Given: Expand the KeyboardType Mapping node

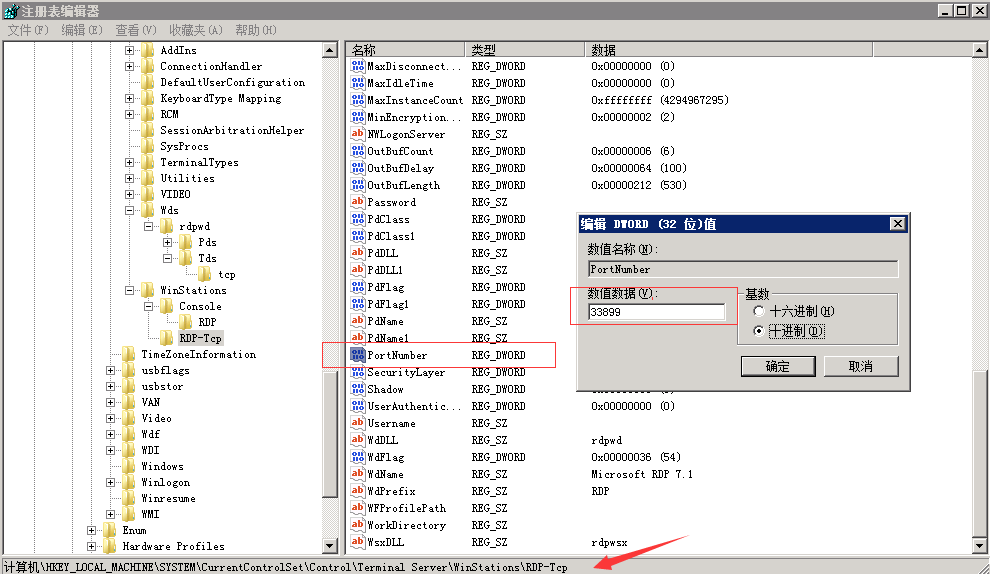Looking at the screenshot, I should click(x=129, y=99).
